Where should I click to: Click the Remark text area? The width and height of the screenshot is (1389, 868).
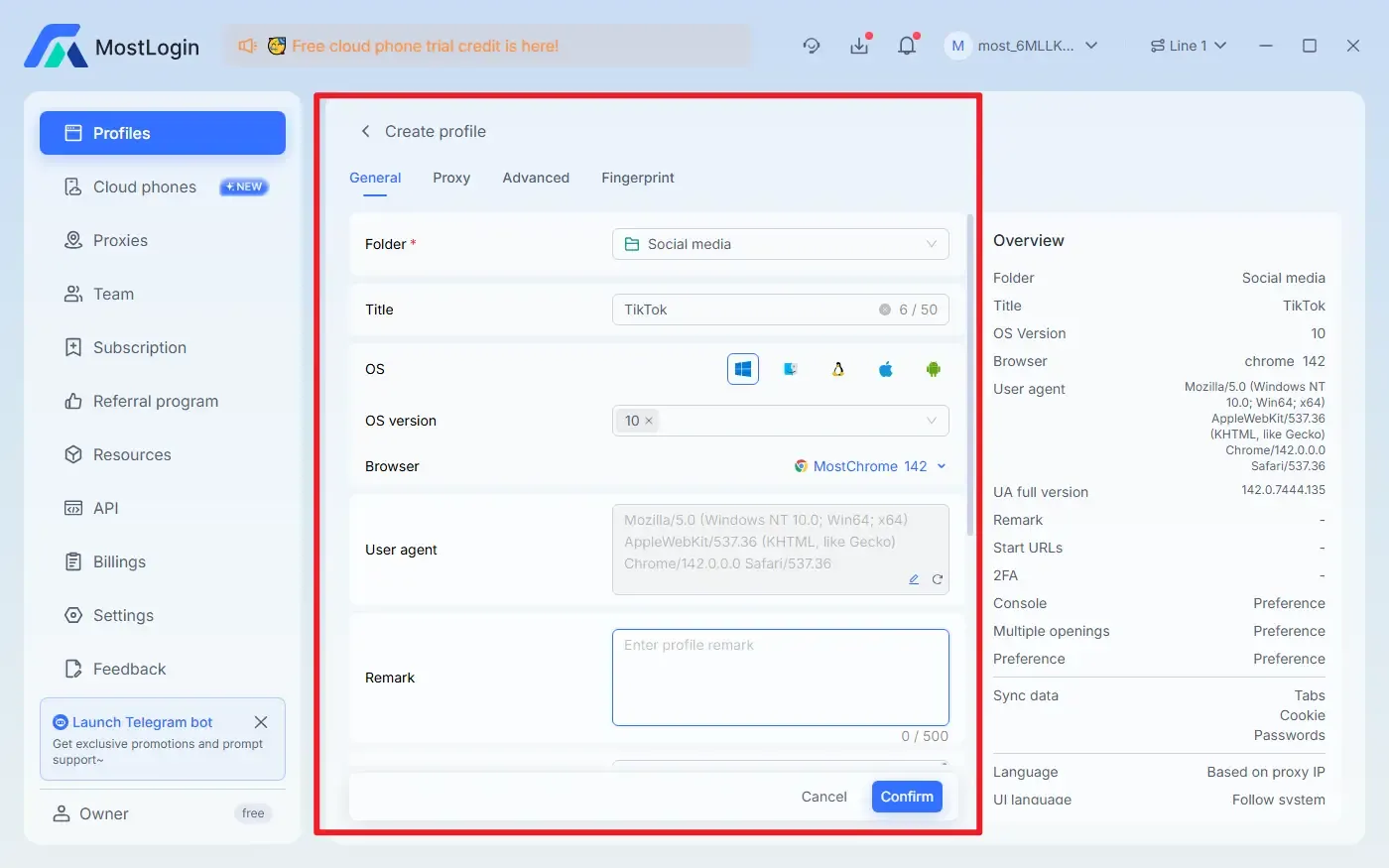click(780, 678)
